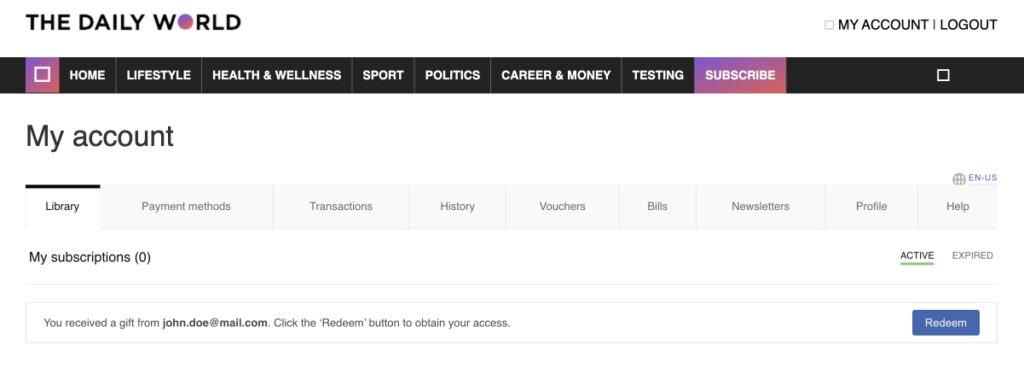Screen dimensions: 1024x385
Task: Switch to the Vouchers tab
Action: [x=562, y=206]
